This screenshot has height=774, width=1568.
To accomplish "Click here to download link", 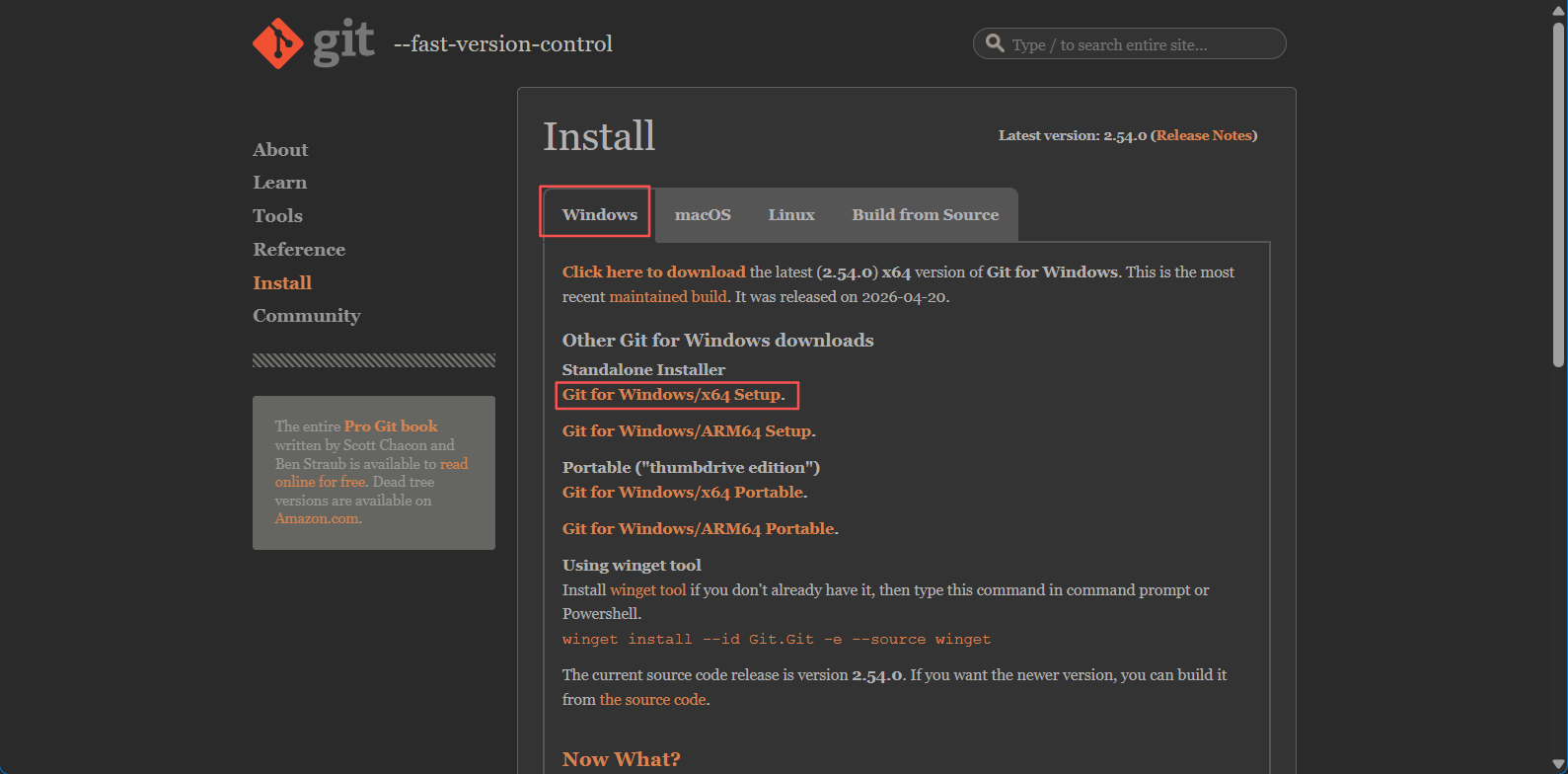I will click(x=653, y=271).
